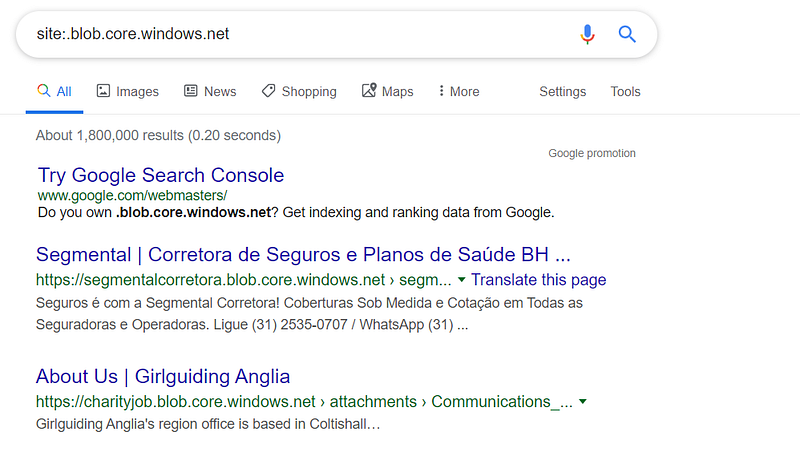
Task: Click the three-dot More icon
Action: tap(441, 91)
